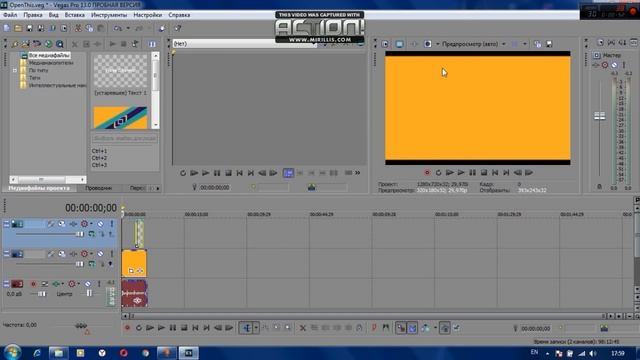The width and height of the screenshot is (640, 360).
Task: Open Project Video Properties in preview toolbar
Action: click(x=385, y=44)
